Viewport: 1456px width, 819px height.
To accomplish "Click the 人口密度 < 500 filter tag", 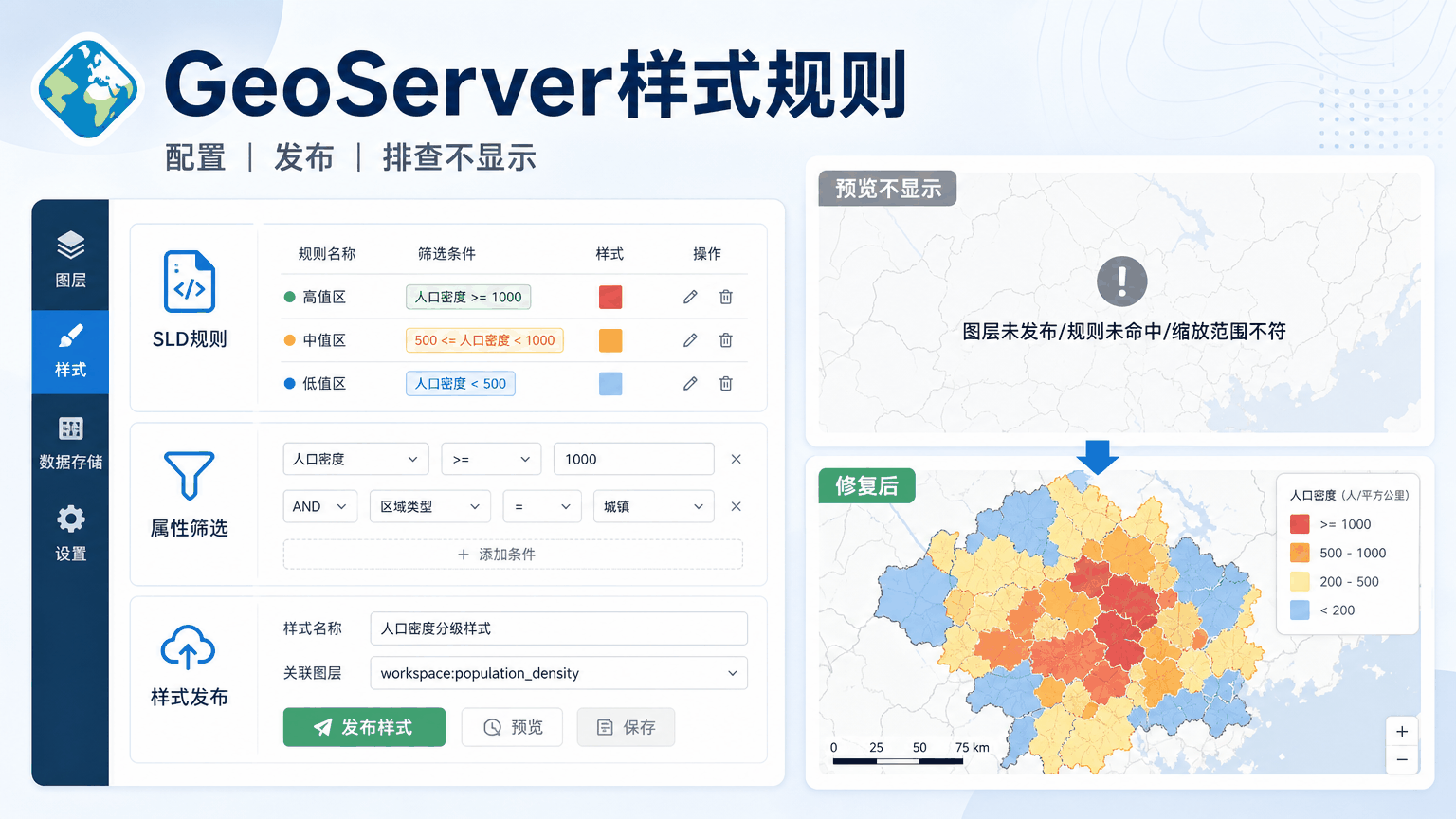I will (461, 384).
